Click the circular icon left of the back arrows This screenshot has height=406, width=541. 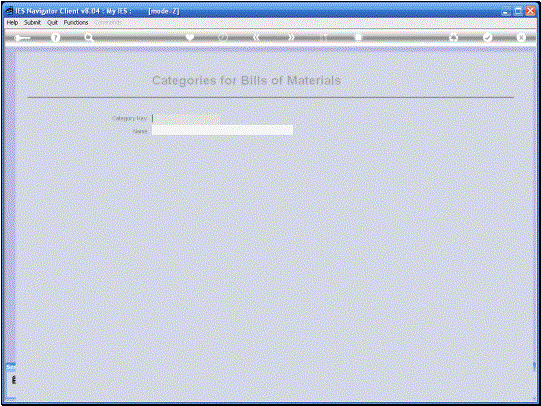pyautogui.click(x=223, y=37)
